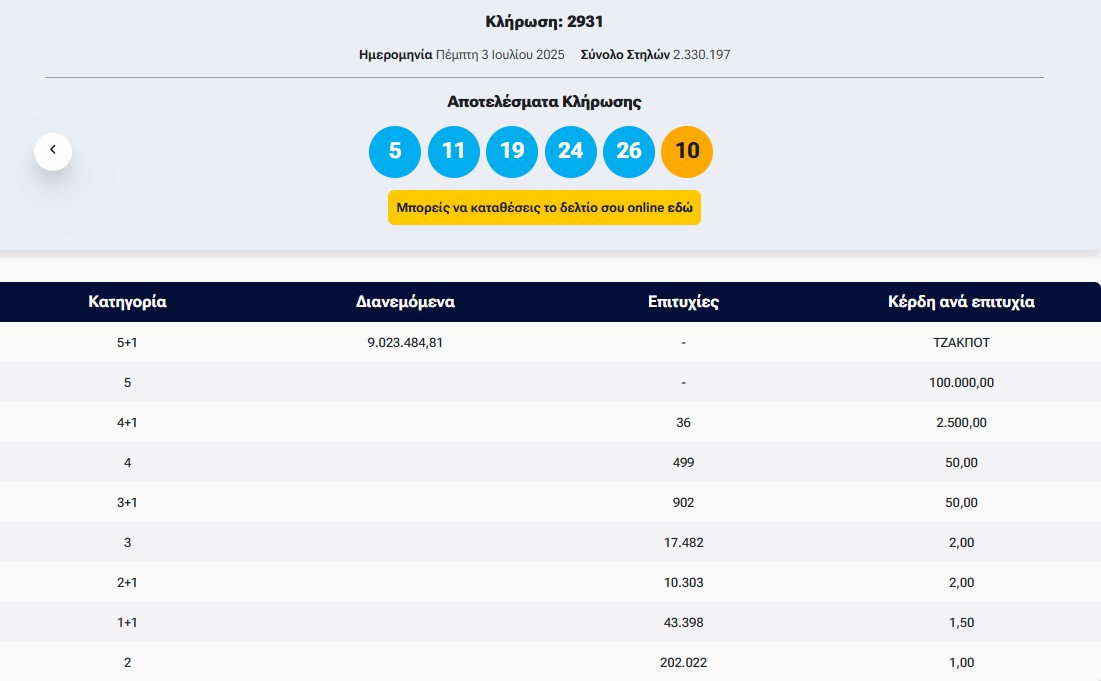Select the 100.000,00 prize in row 5
This screenshot has width=1101, height=681.
(x=961, y=382)
